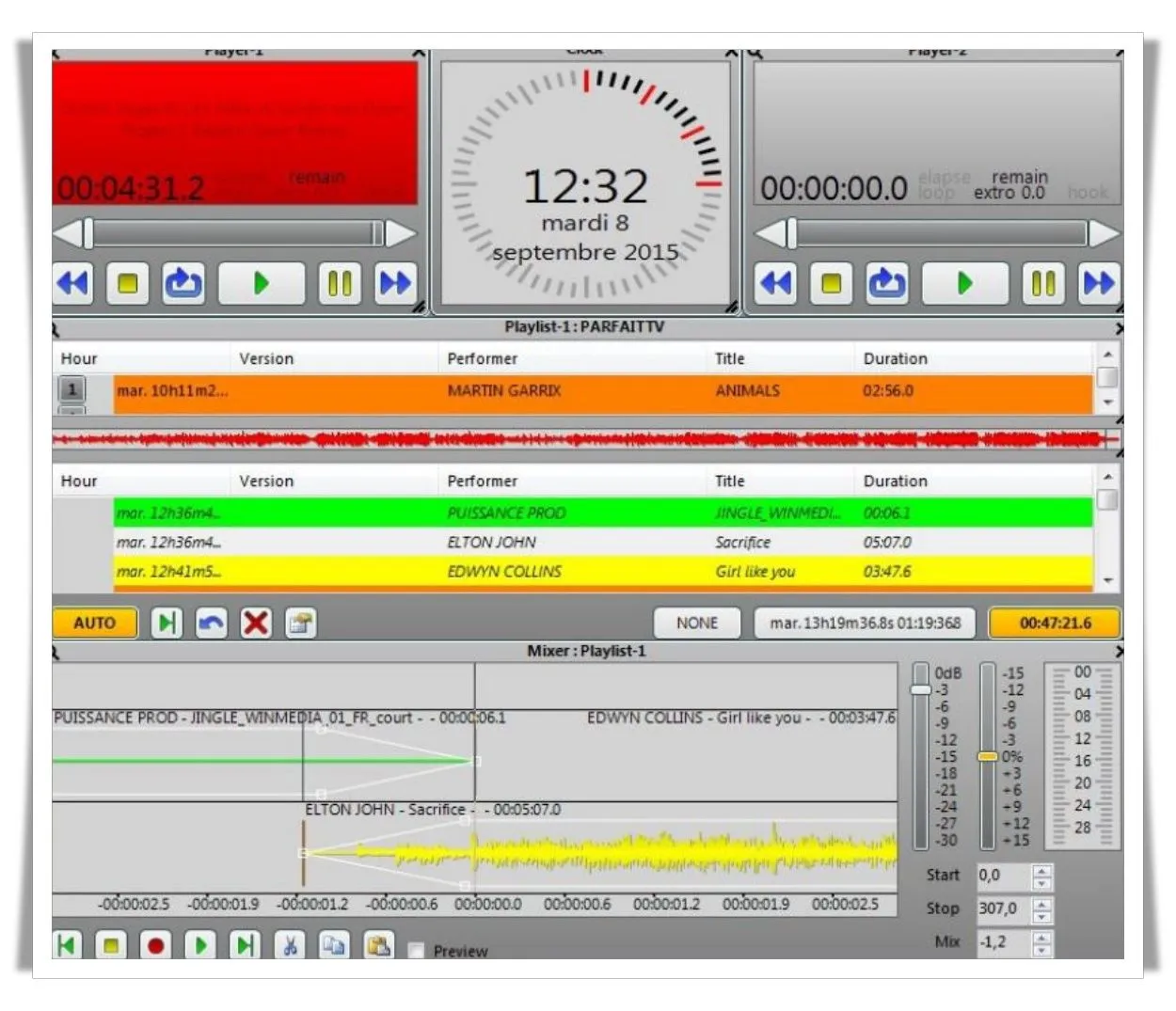Pause Player-2 using the pause button
The image size is (1176, 1011).
coord(1043,282)
